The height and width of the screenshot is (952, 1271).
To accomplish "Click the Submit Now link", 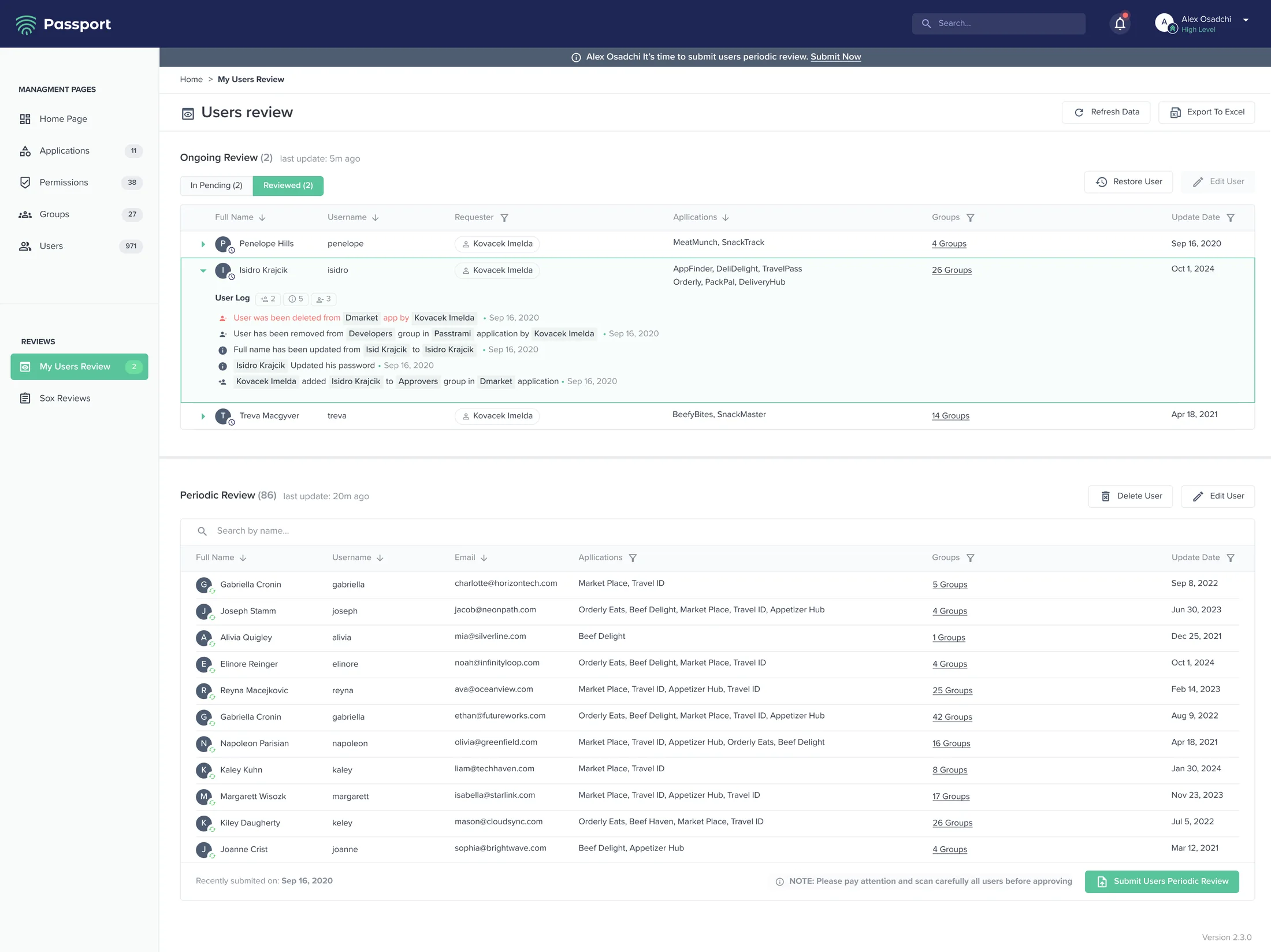I will tap(835, 57).
